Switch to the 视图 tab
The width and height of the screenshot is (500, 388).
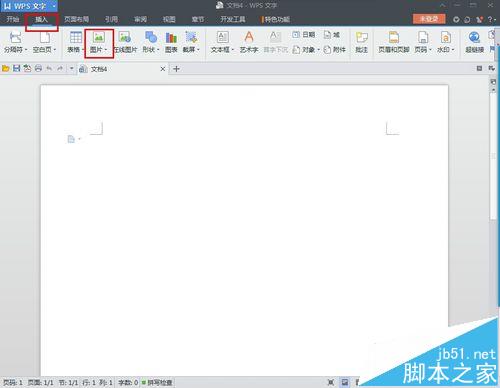click(169, 19)
